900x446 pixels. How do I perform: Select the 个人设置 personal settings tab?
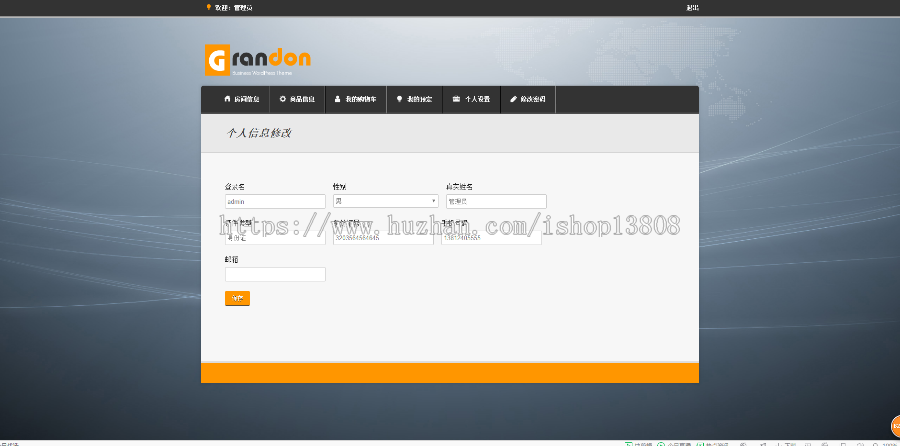pyautogui.click(x=471, y=99)
